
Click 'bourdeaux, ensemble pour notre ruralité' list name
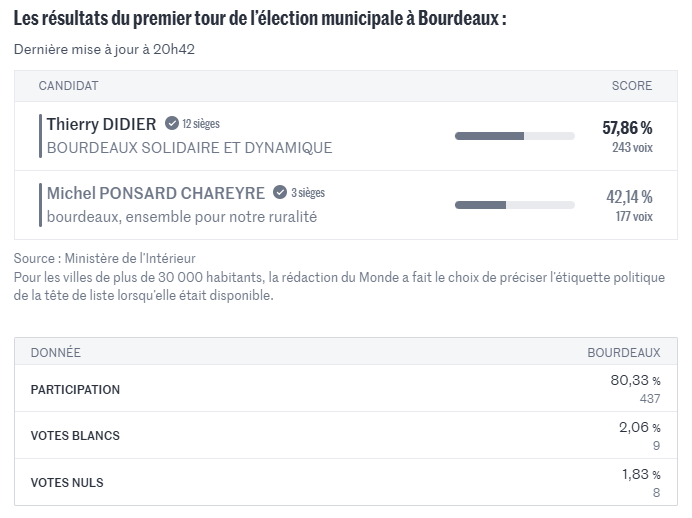pos(182,216)
